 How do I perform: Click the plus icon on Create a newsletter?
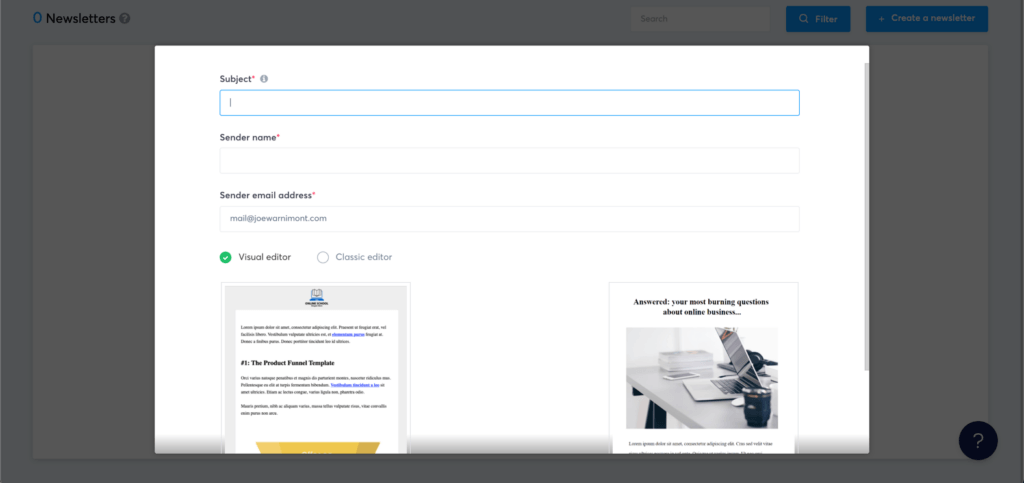coord(881,19)
